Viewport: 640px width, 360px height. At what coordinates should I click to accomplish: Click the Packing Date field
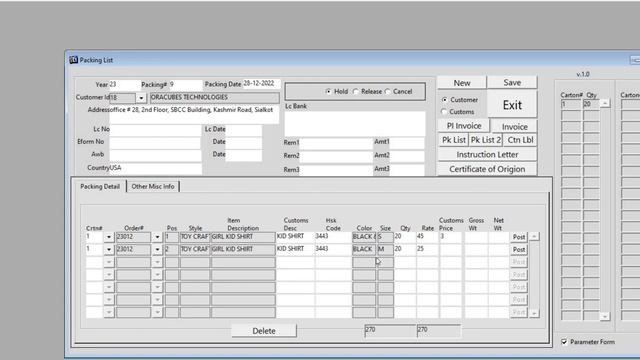click(x=262, y=84)
